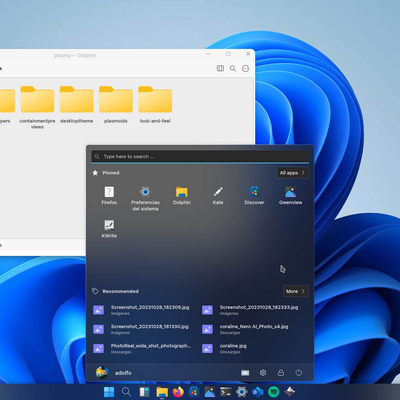Viewport: 400px width, 400px height.
Task: Open the containmentpreviews folder in Dolphin
Action: [37, 107]
